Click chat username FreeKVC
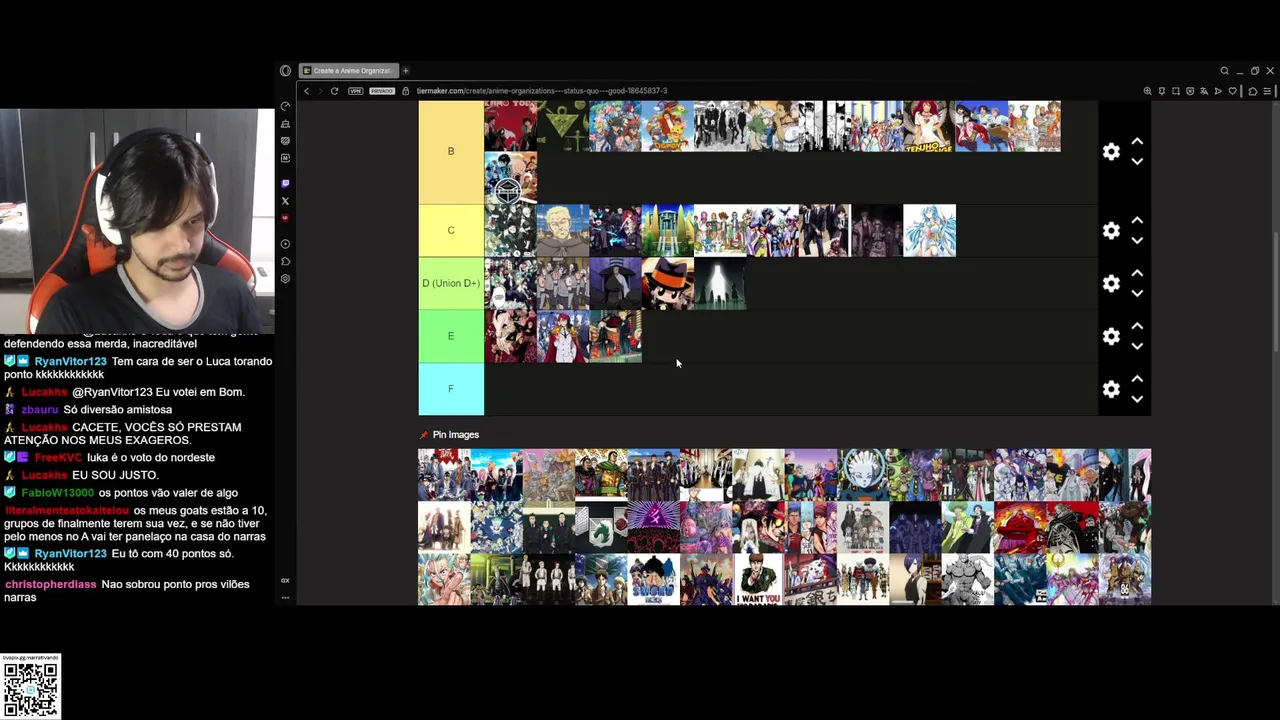 click(58, 458)
